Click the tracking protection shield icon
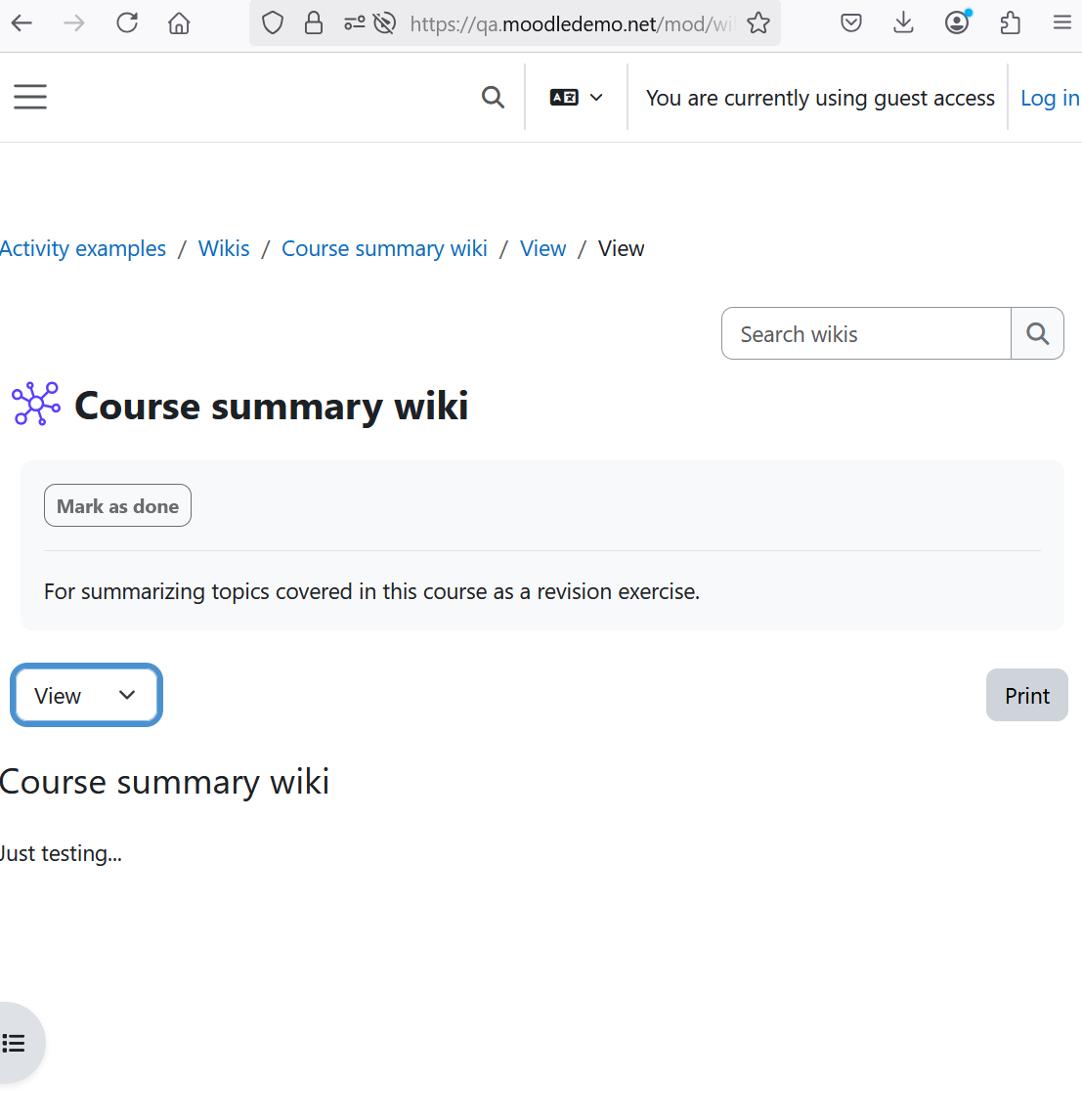The height and width of the screenshot is (1120, 1082). click(x=272, y=23)
